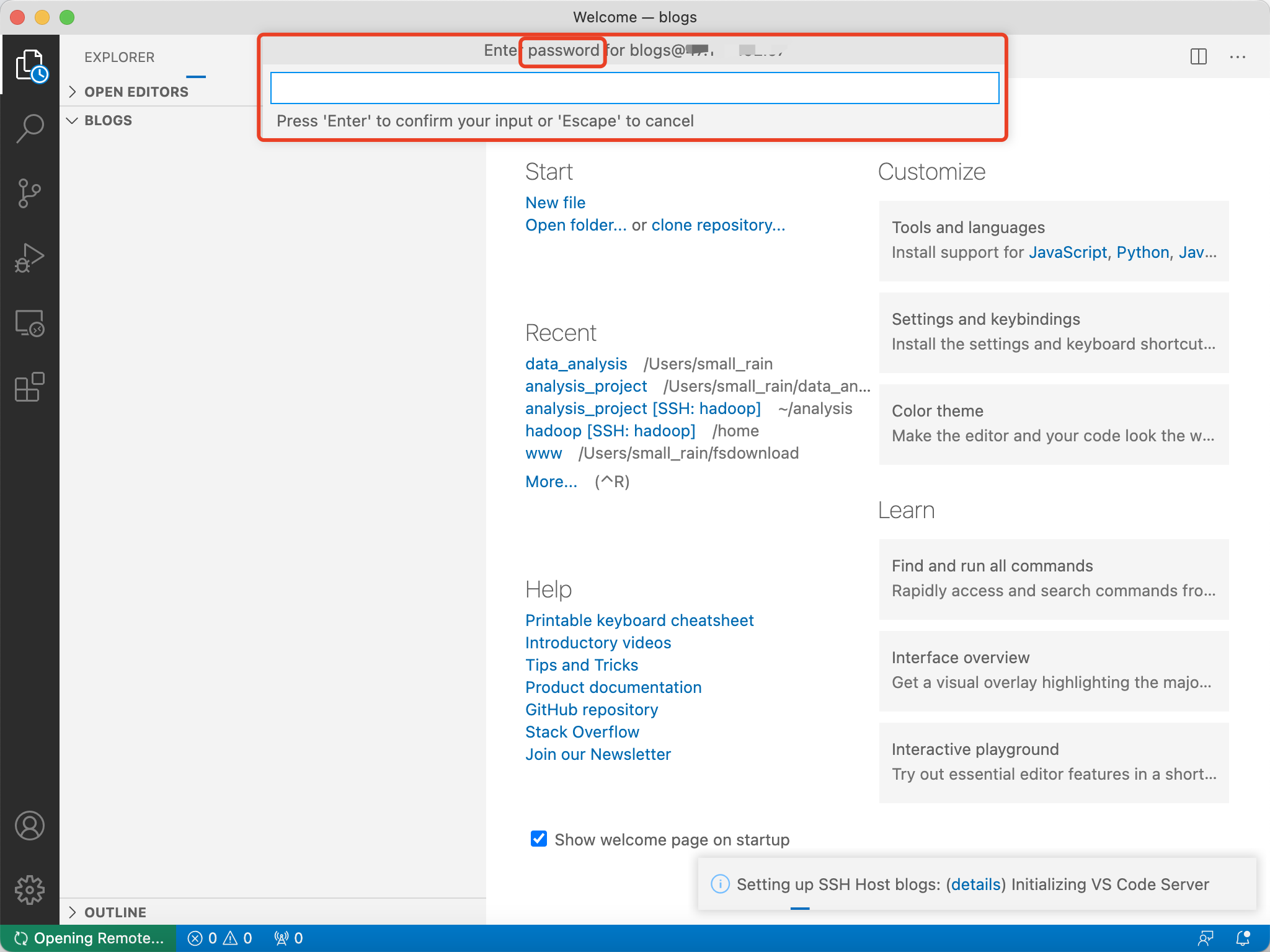Open the Extensions view icon
The width and height of the screenshot is (1270, 952).
point(30,387)
